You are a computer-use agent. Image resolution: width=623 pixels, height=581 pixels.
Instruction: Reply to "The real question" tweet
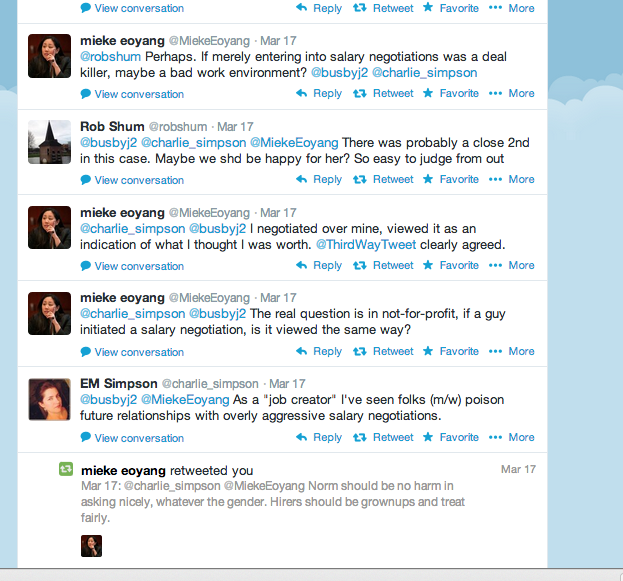319,351
